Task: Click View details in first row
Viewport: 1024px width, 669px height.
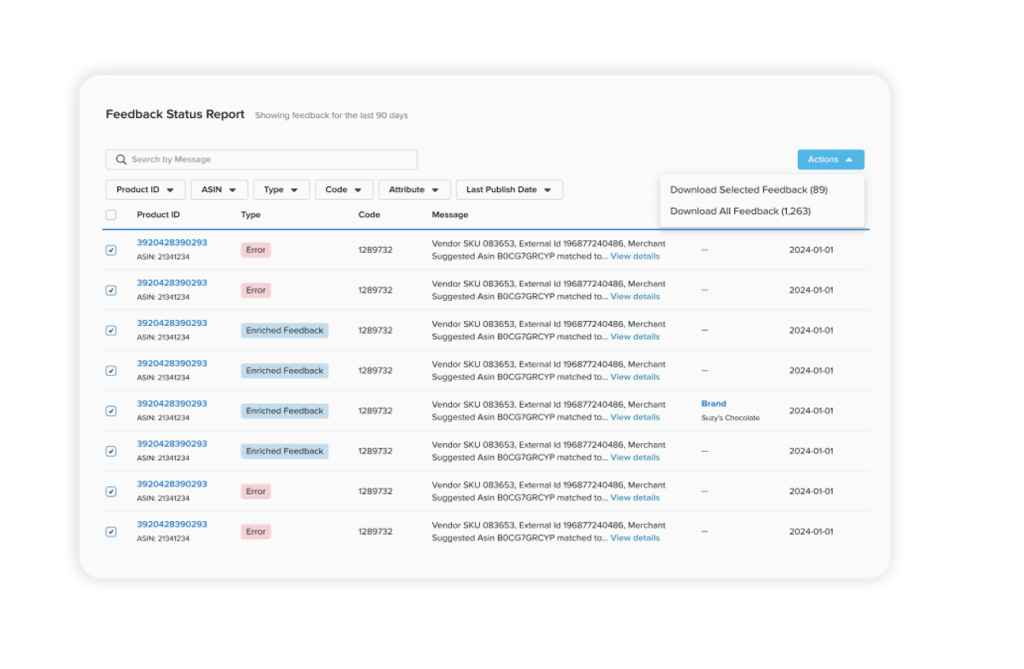Action: [x=635, y=257]
